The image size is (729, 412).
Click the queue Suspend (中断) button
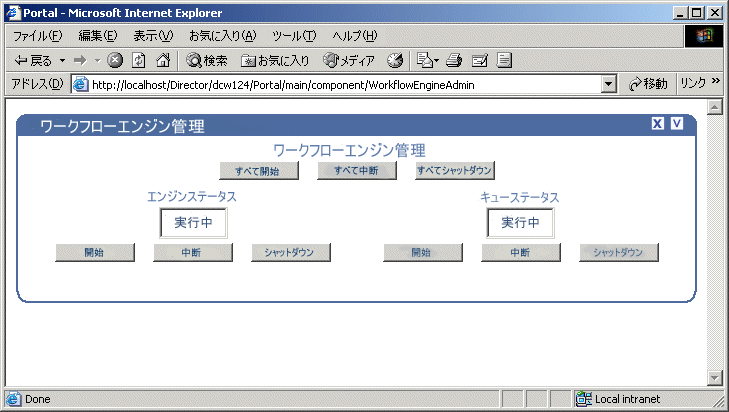521,253
